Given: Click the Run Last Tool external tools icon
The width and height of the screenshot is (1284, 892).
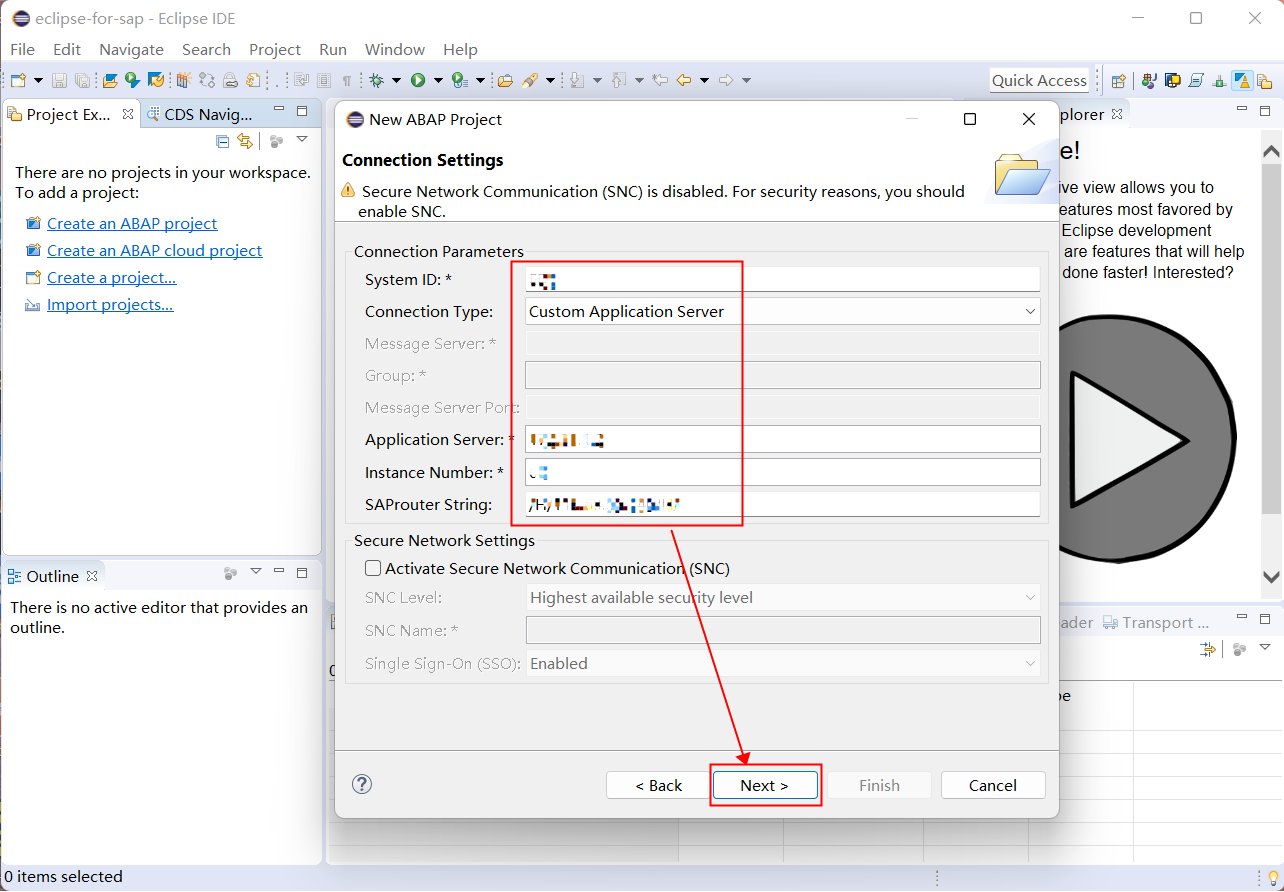Looking at the screenshot, I should (460, 80).
